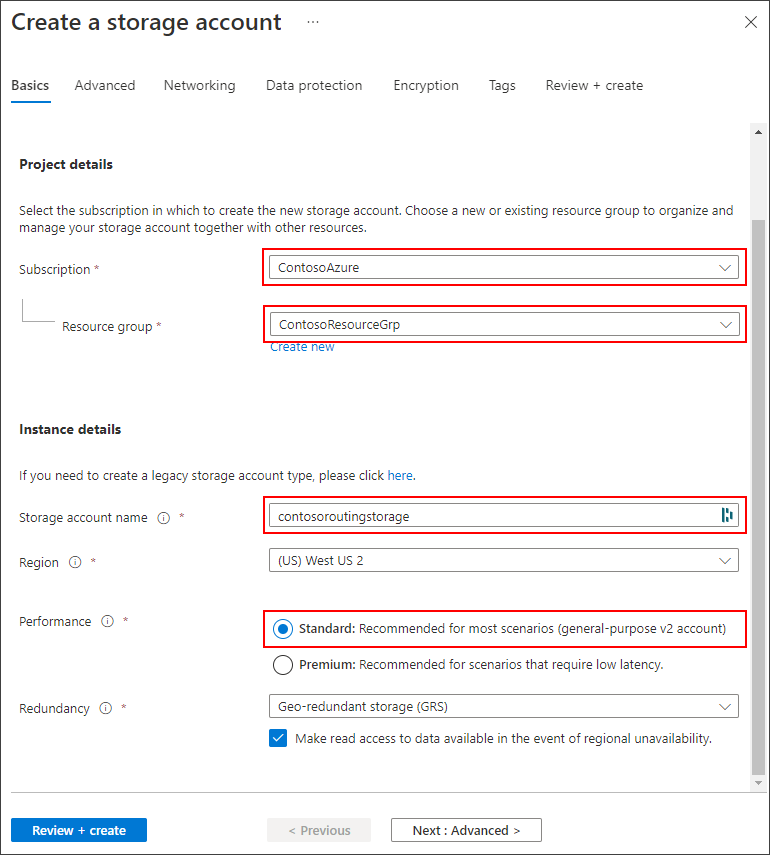Open the Performance info tooltip

point(107,621)
